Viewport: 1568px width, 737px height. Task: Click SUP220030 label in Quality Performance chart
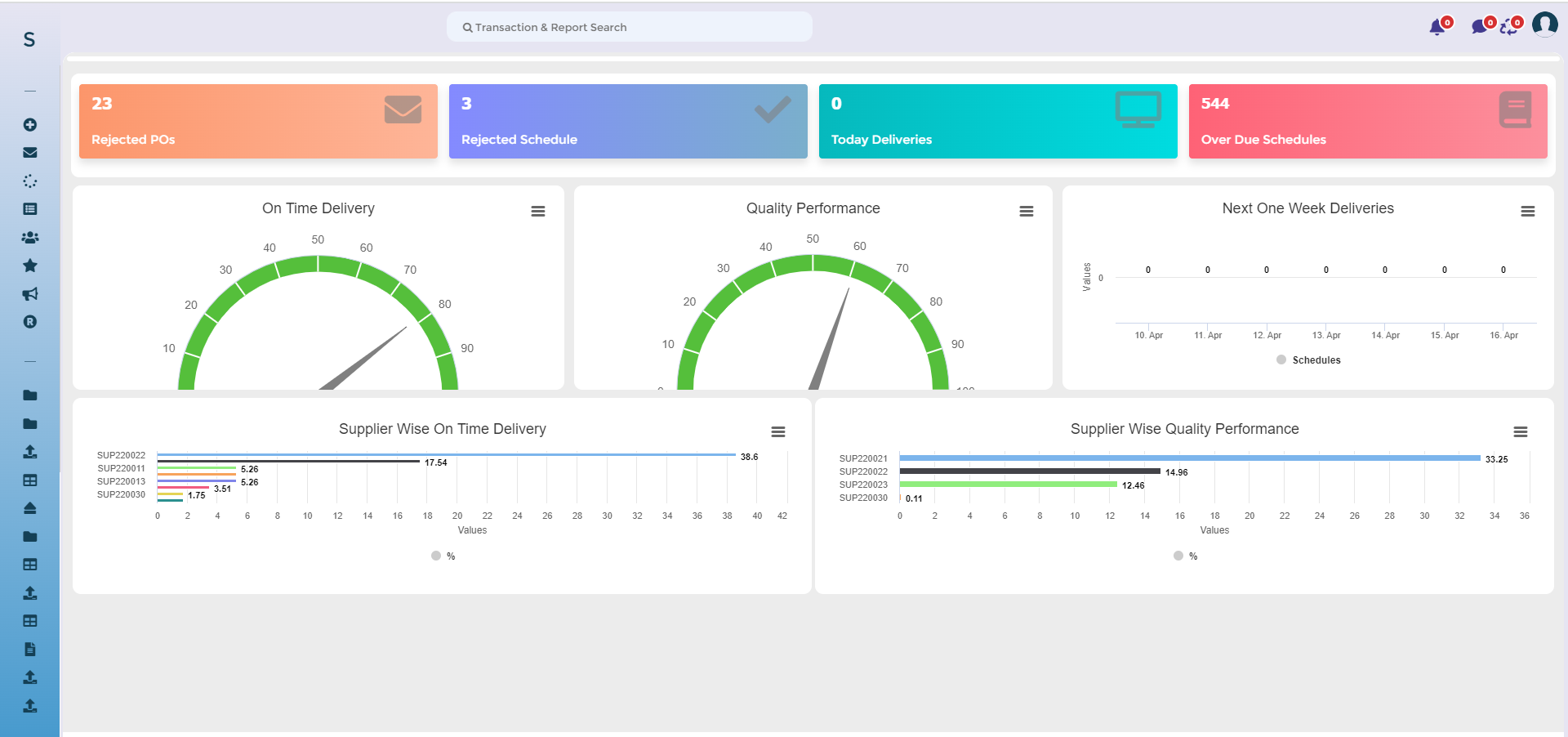point(863,498)
